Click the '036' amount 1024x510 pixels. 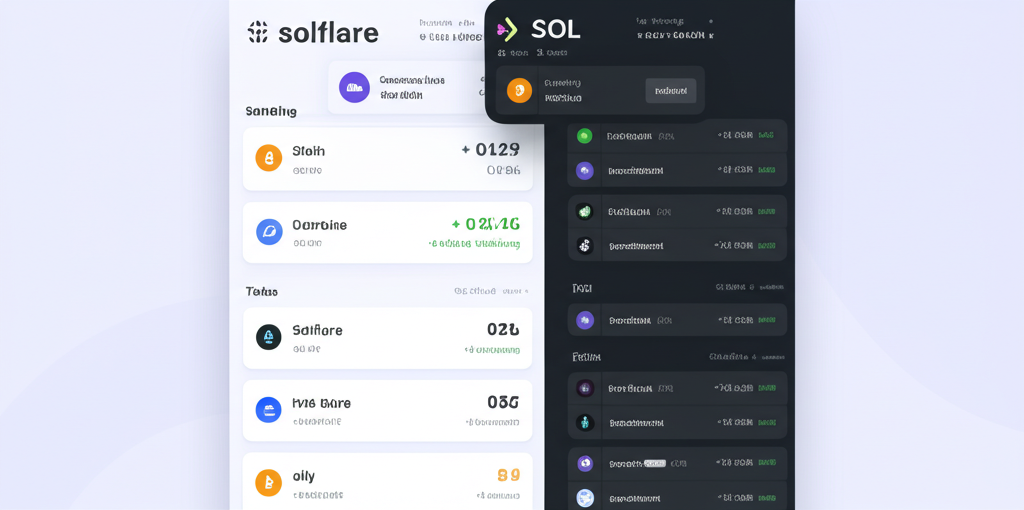tap(504, 402)
